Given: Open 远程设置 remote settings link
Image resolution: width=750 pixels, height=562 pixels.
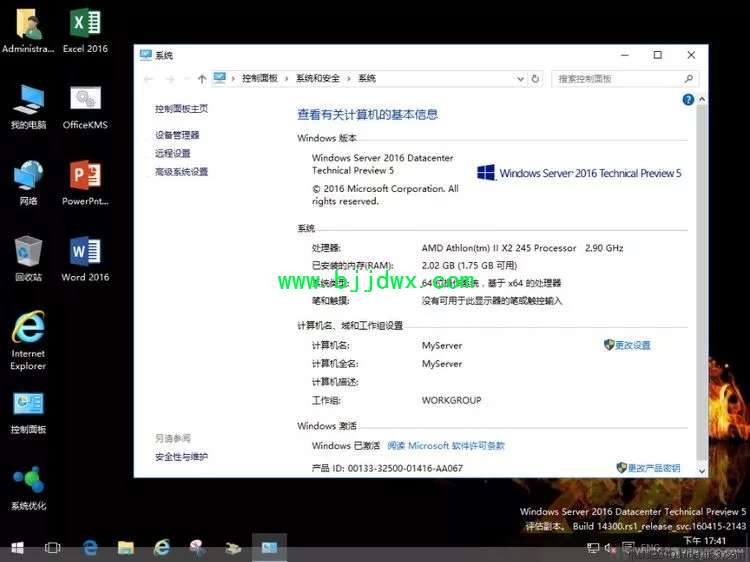Looking at the screenshot, I should pyautogui.click(x=172, y=154).
